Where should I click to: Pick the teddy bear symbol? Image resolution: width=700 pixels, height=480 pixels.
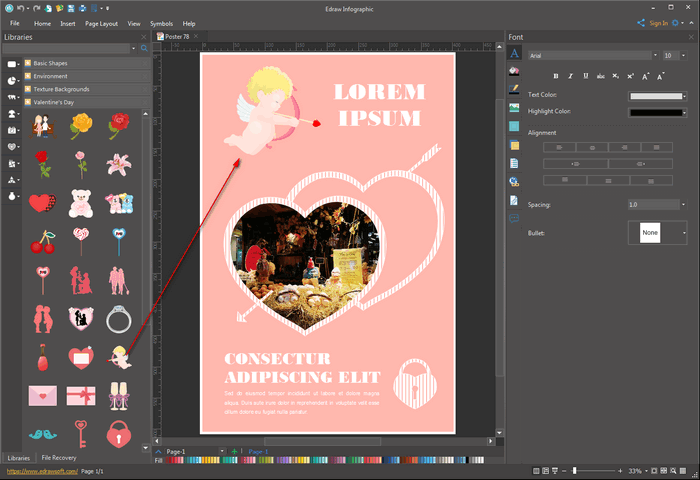(x=81, y=202)
